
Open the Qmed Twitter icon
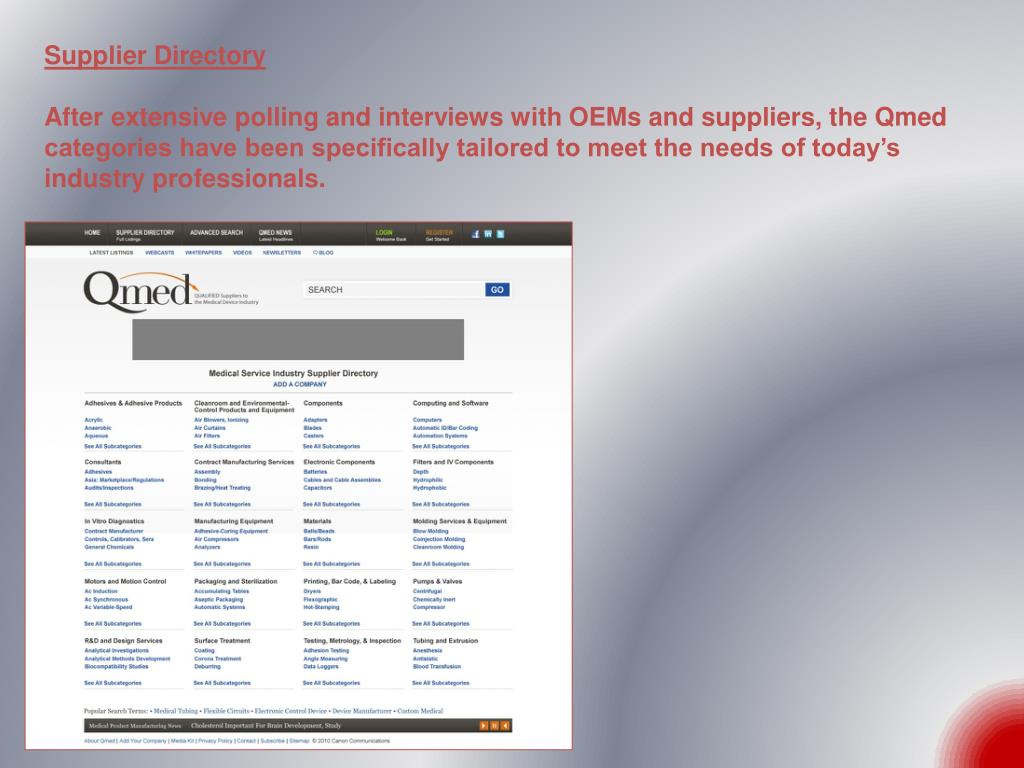tap(500, 234)
